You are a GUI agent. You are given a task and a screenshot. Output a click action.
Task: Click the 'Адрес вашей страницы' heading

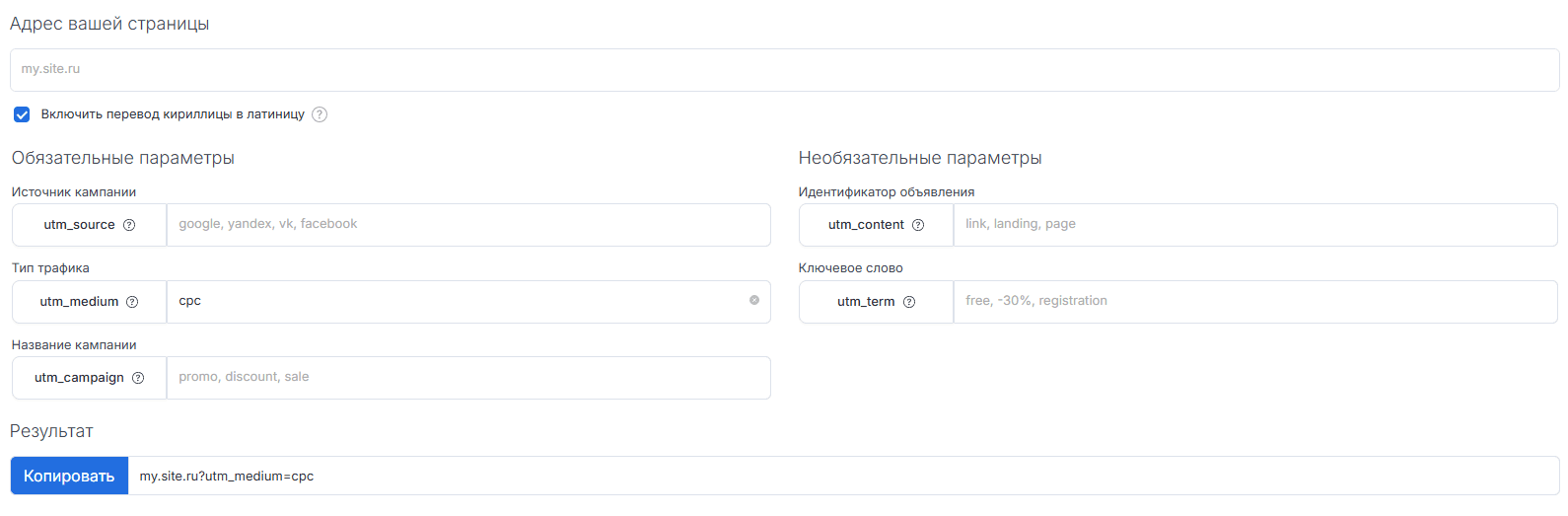(109, 24)
